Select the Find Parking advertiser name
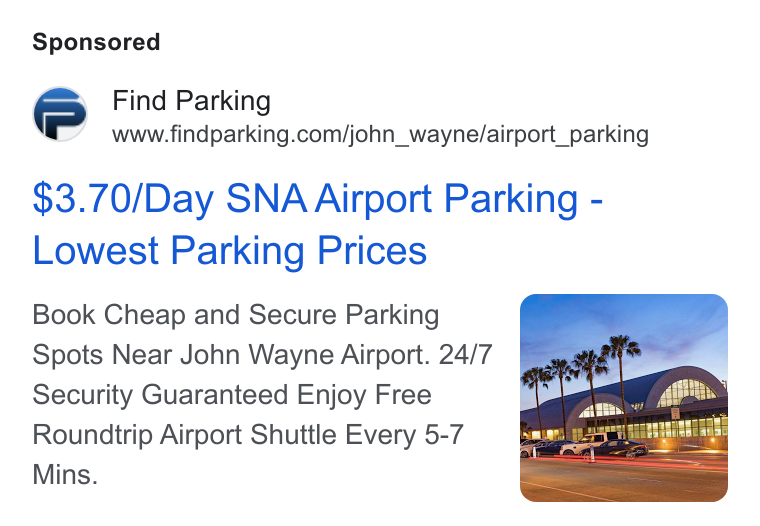The width and height of the screenshot is (760, 526). pos(191,101)
